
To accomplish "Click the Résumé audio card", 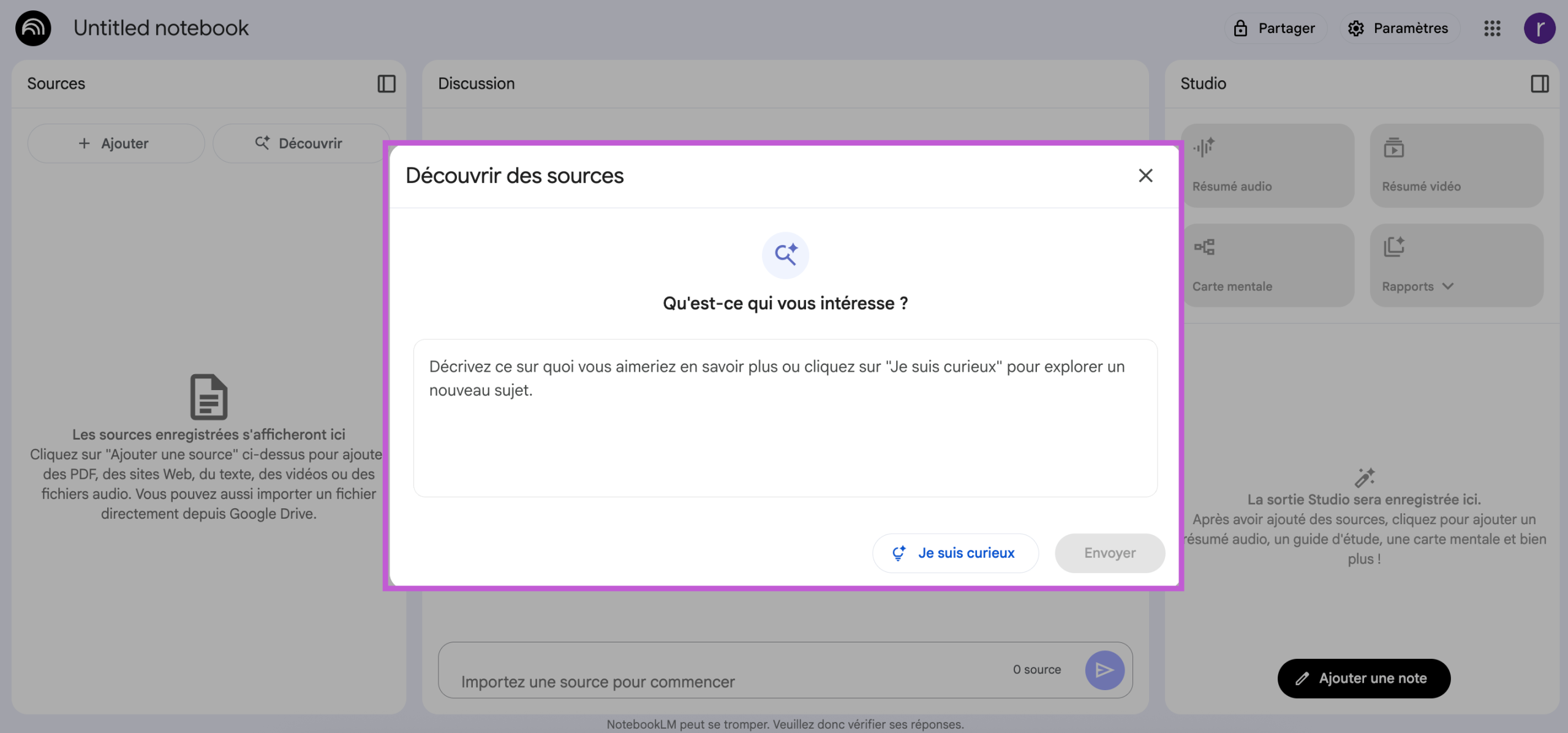I will [x=1267, y=165].
